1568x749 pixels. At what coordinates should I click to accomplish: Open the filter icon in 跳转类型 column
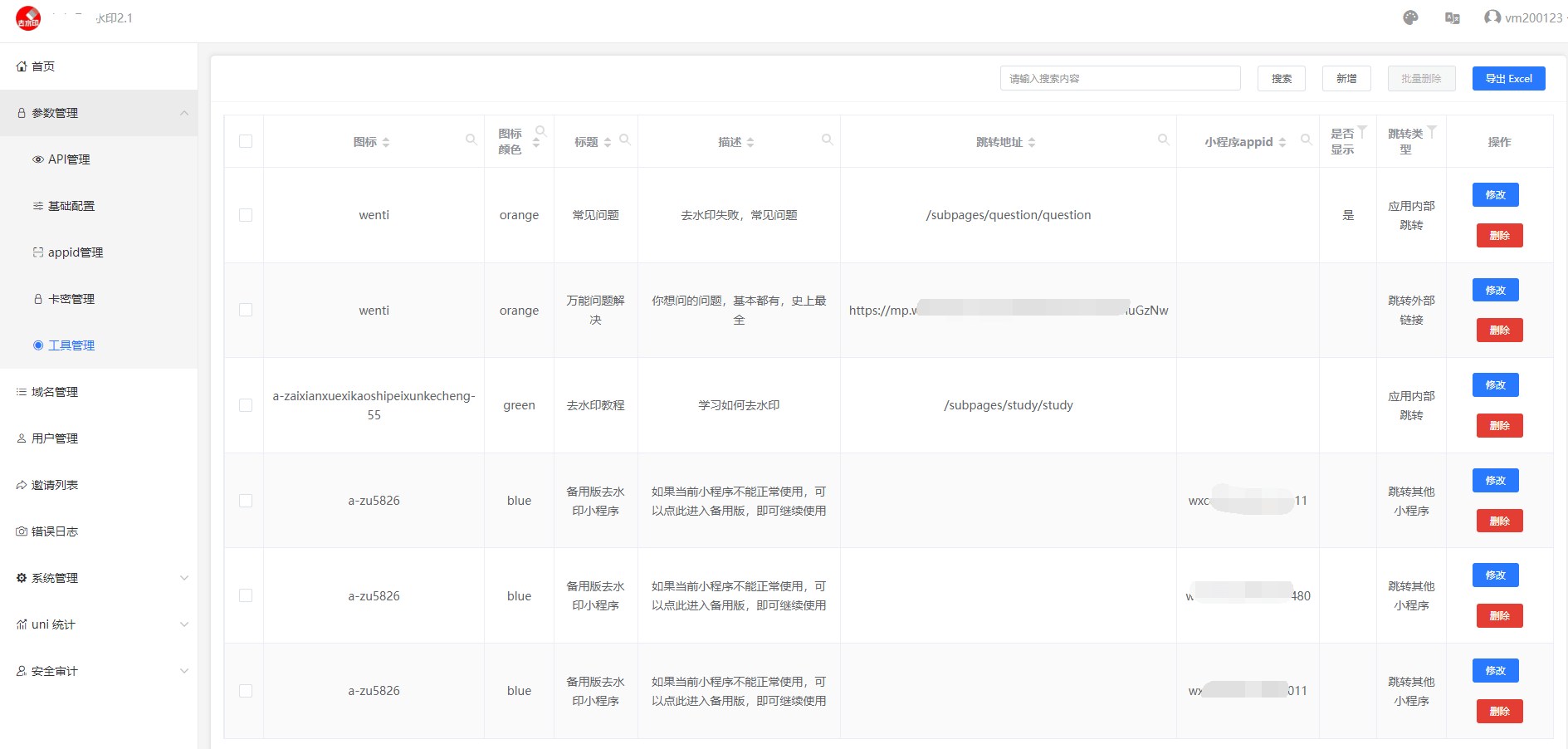(x=1432, y=132)
